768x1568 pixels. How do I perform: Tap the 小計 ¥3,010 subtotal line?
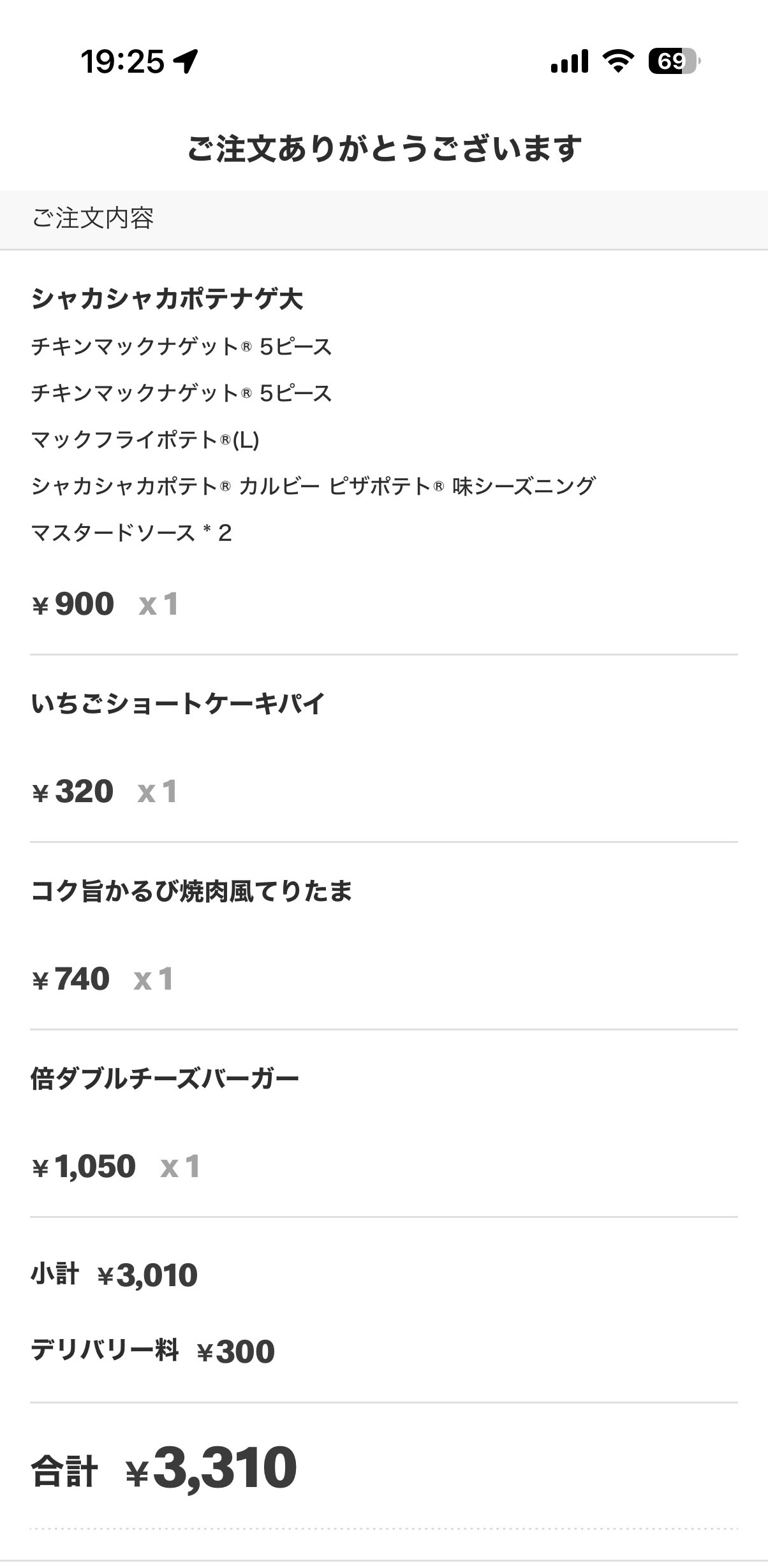115,1275
